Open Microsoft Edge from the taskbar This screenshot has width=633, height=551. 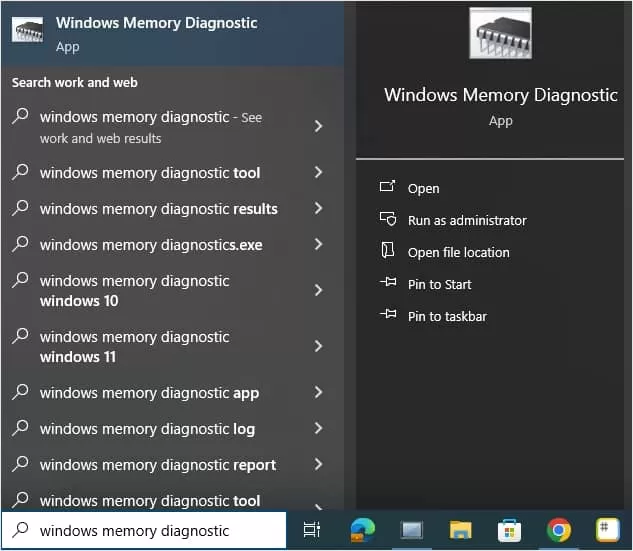[x=363, y=530]
